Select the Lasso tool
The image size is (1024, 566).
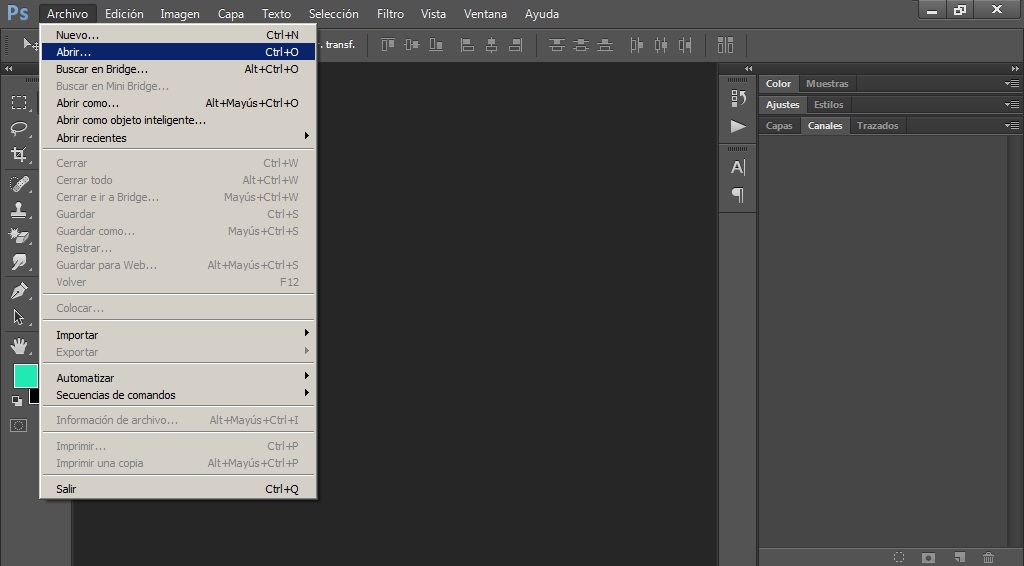click(x=19, y=129)
